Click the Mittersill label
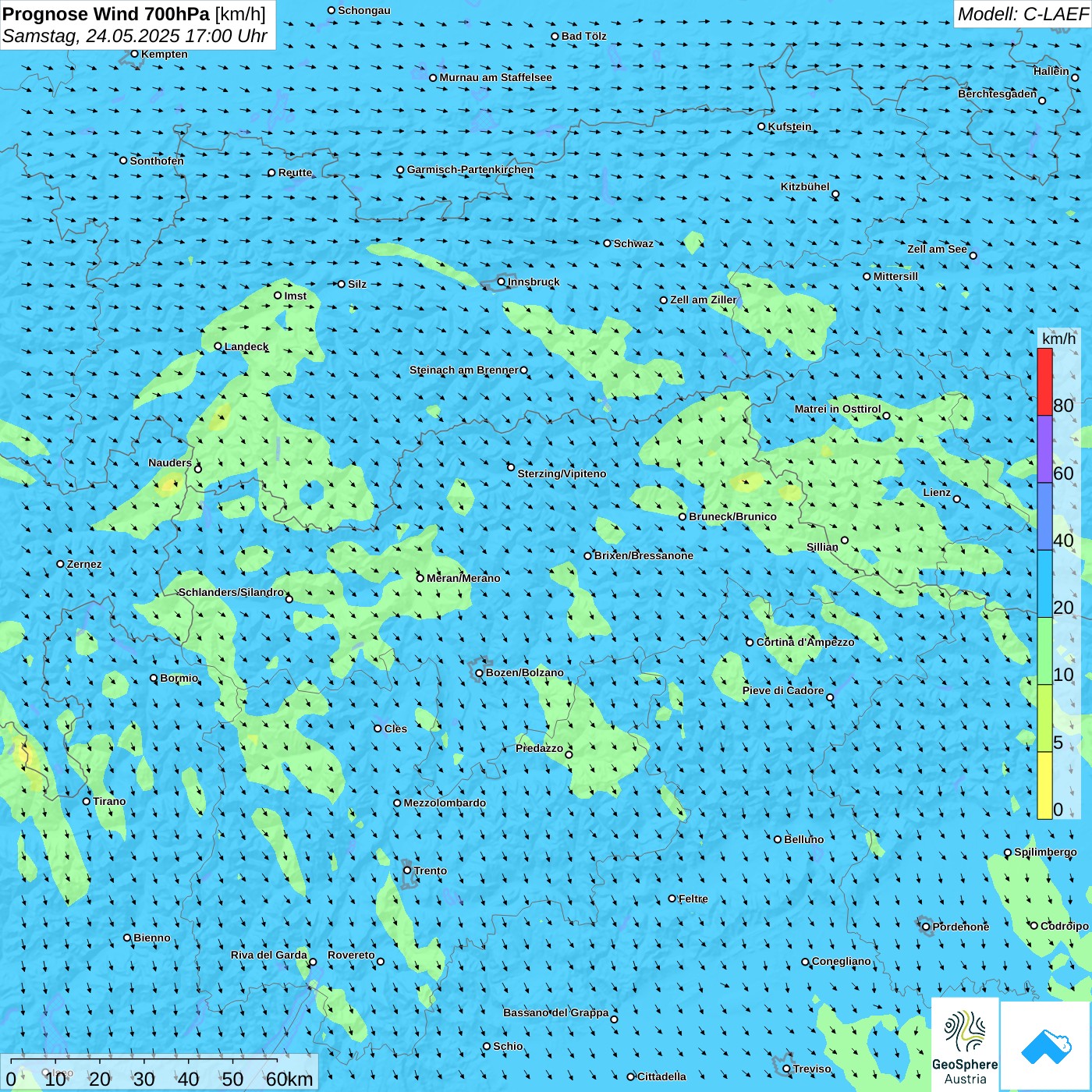1092x1092 pixels. (895, 276)
